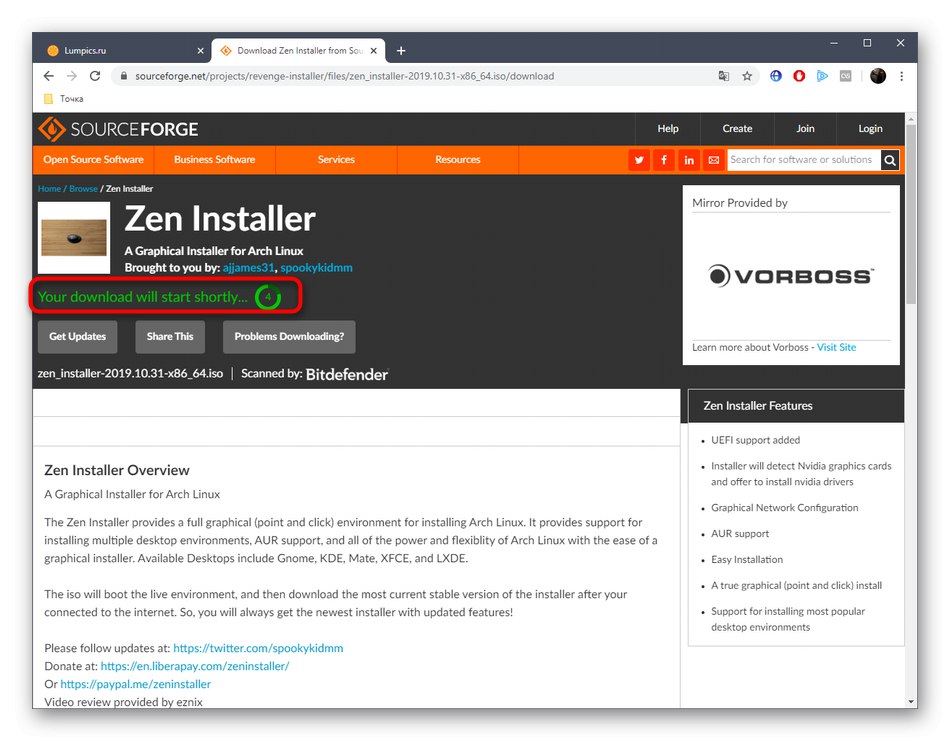Viewport: 950px width, 741px height.
Task: Open the Create menu item
Action: pyautogui.click(x=737, y=128)
